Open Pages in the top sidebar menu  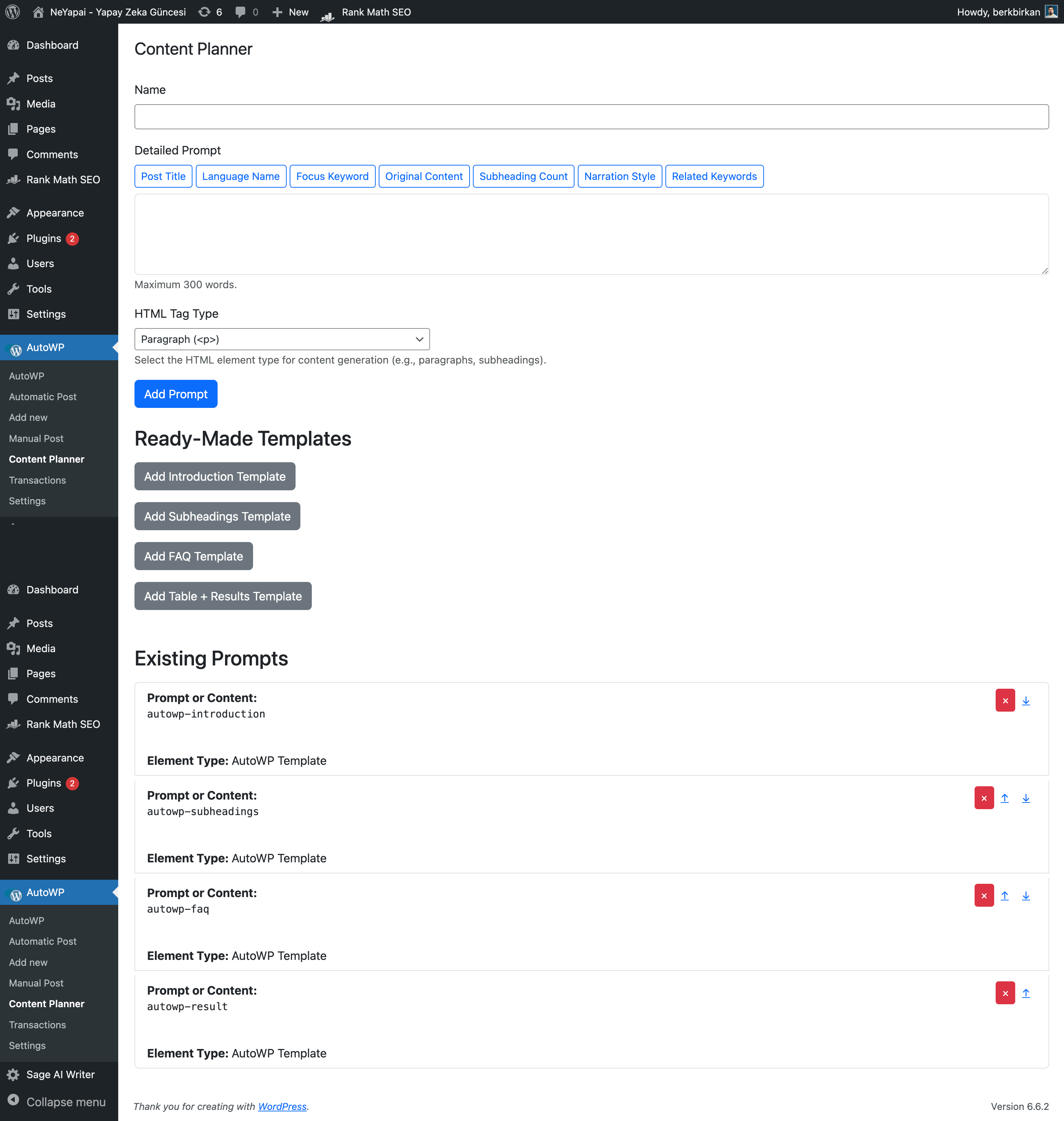point(59,129)
